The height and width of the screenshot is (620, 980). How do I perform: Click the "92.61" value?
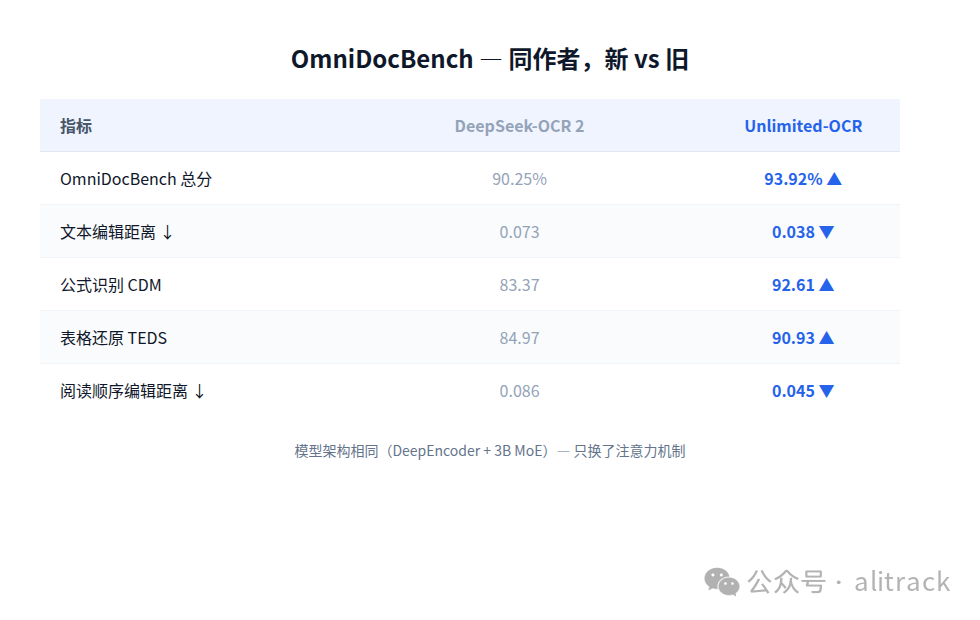point(793,286)
